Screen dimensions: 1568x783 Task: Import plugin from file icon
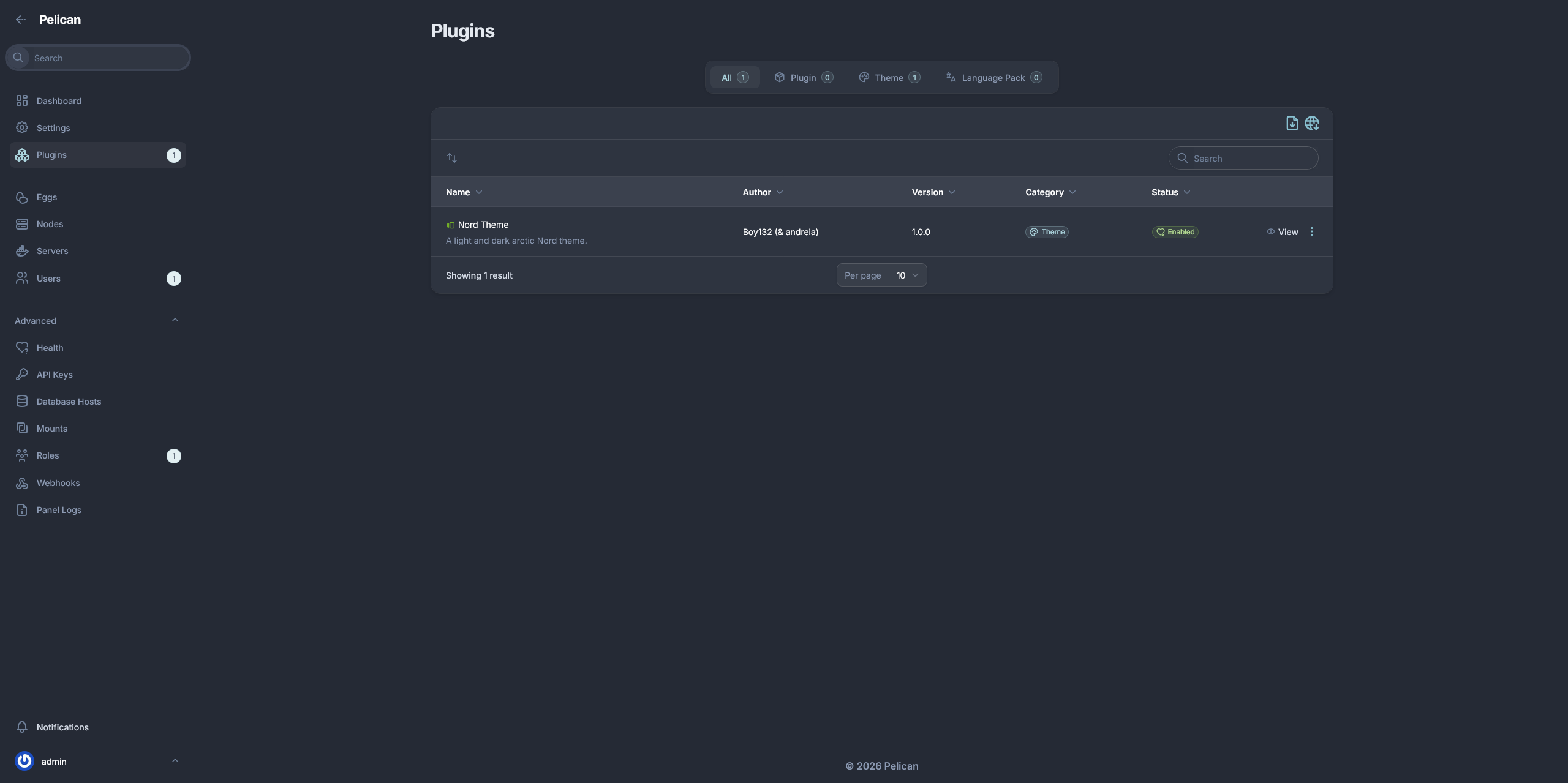(1292, 123)
